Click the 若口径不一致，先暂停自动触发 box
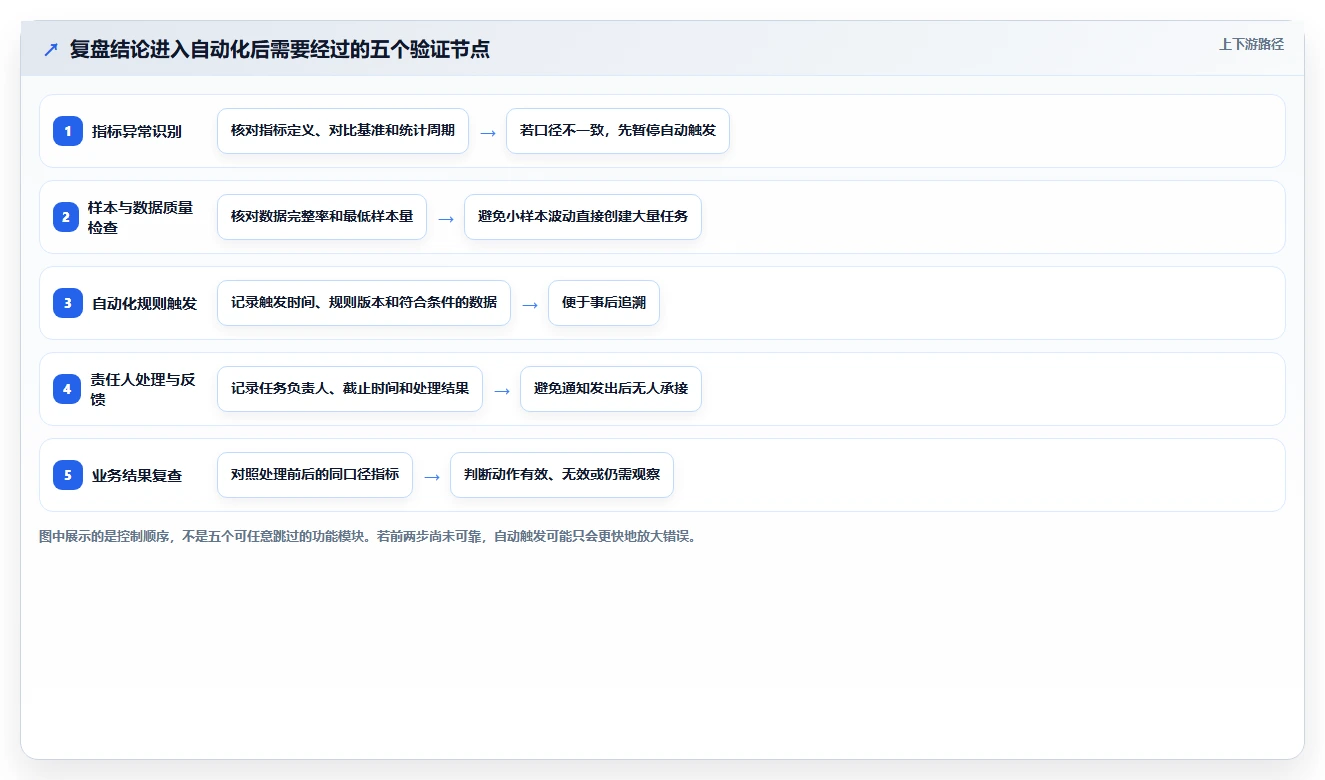Screen dimensions: 1325x780 click(618, 131)
